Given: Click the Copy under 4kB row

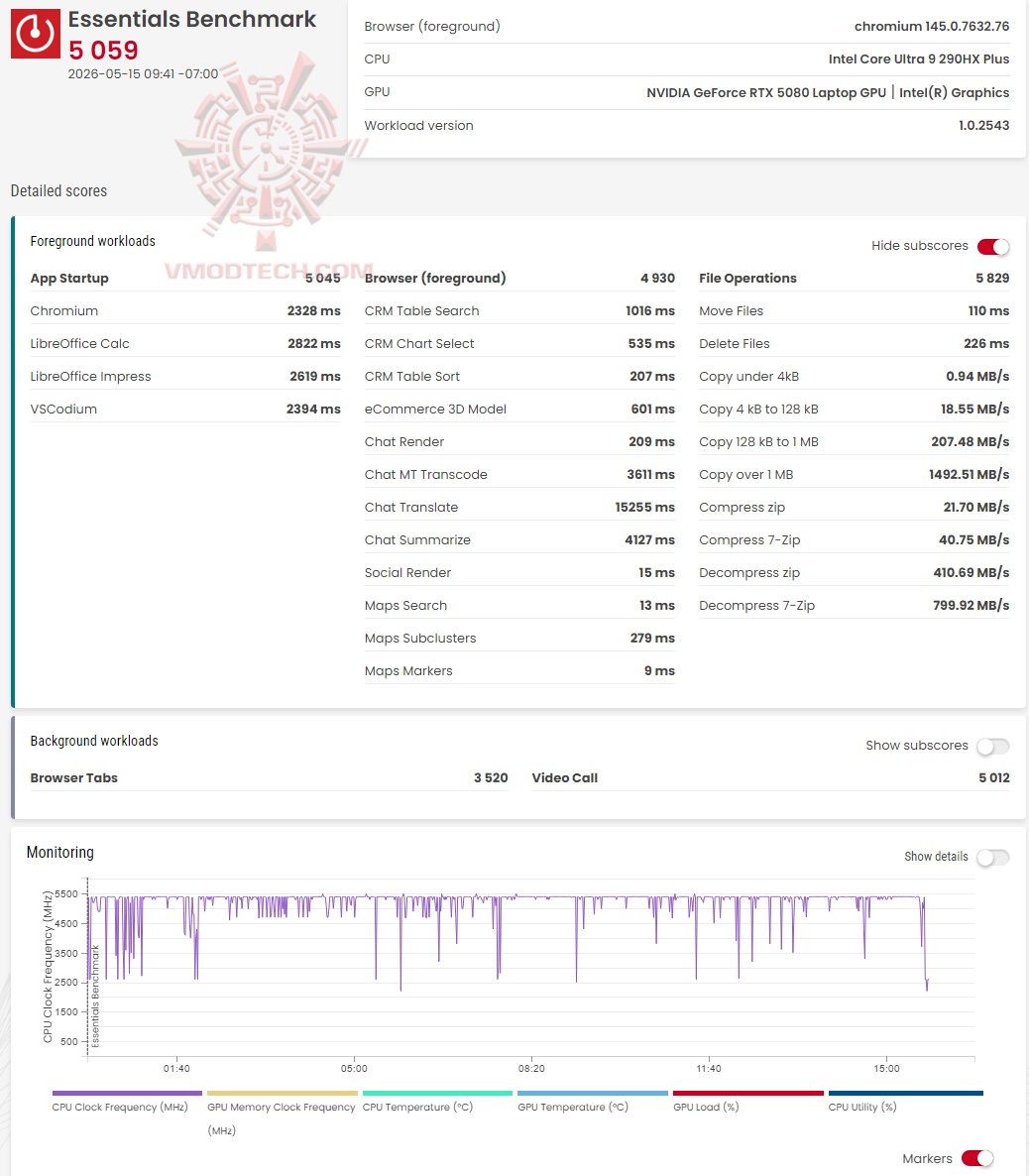Looking at the screenshot, I should 855,377.
